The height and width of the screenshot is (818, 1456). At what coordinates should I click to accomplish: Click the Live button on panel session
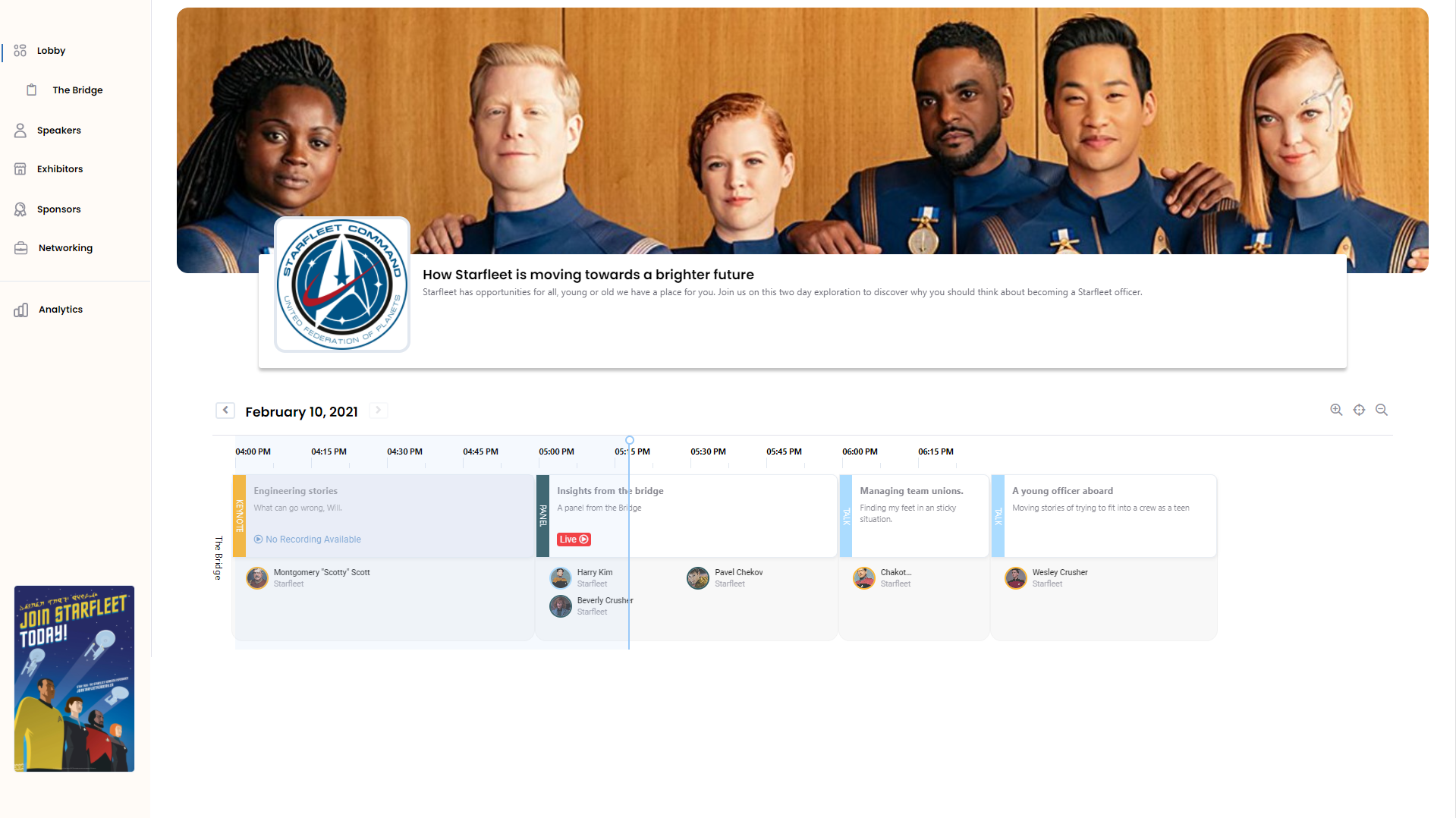click(x=574, y=540)
